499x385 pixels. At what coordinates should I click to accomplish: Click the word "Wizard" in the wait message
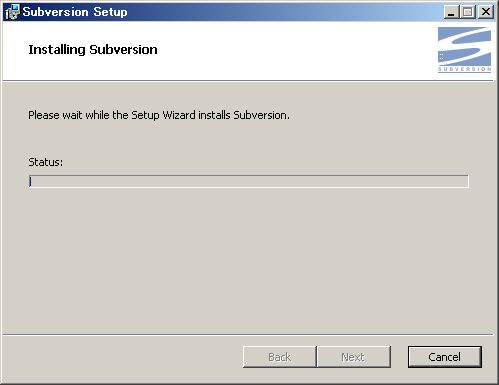(x=179, y=115)
